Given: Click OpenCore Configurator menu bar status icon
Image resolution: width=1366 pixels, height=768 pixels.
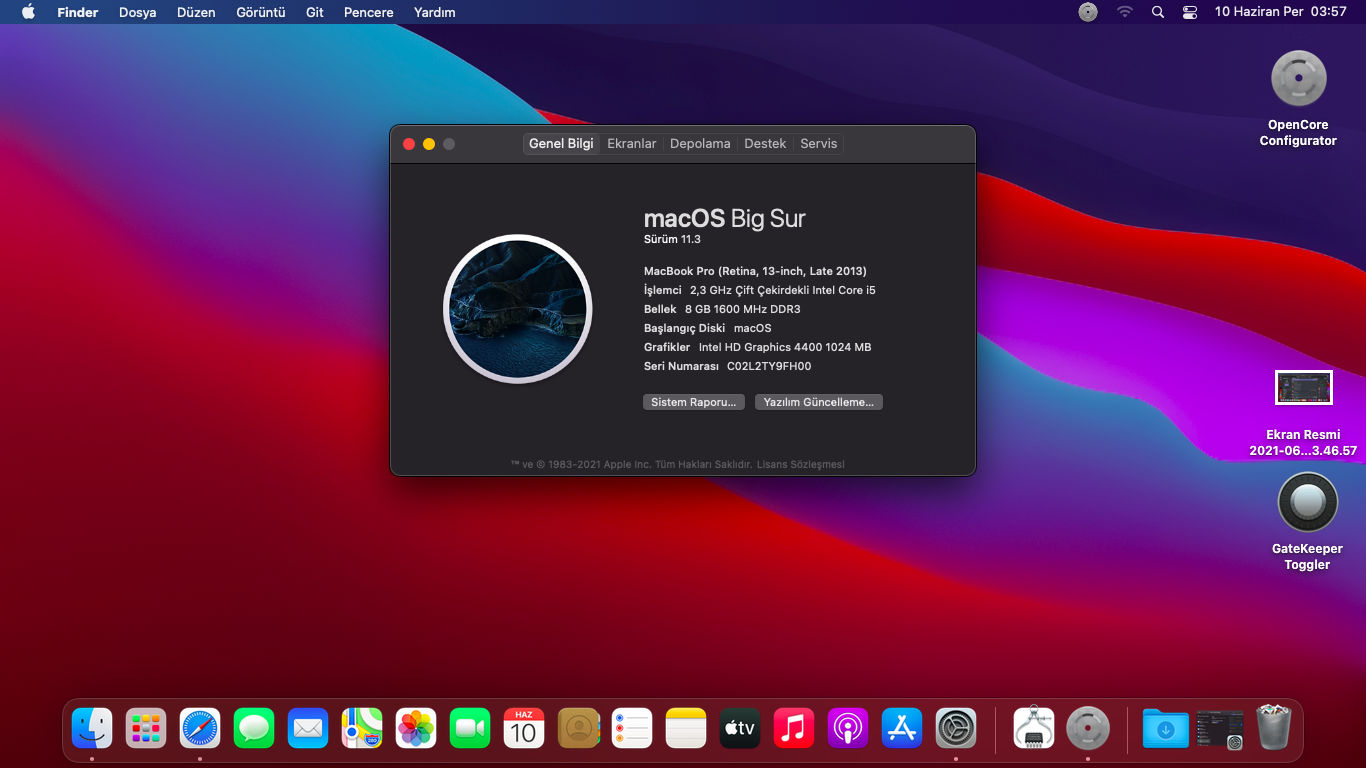Looking at the screenshot, I should (x=1088, y=12).
